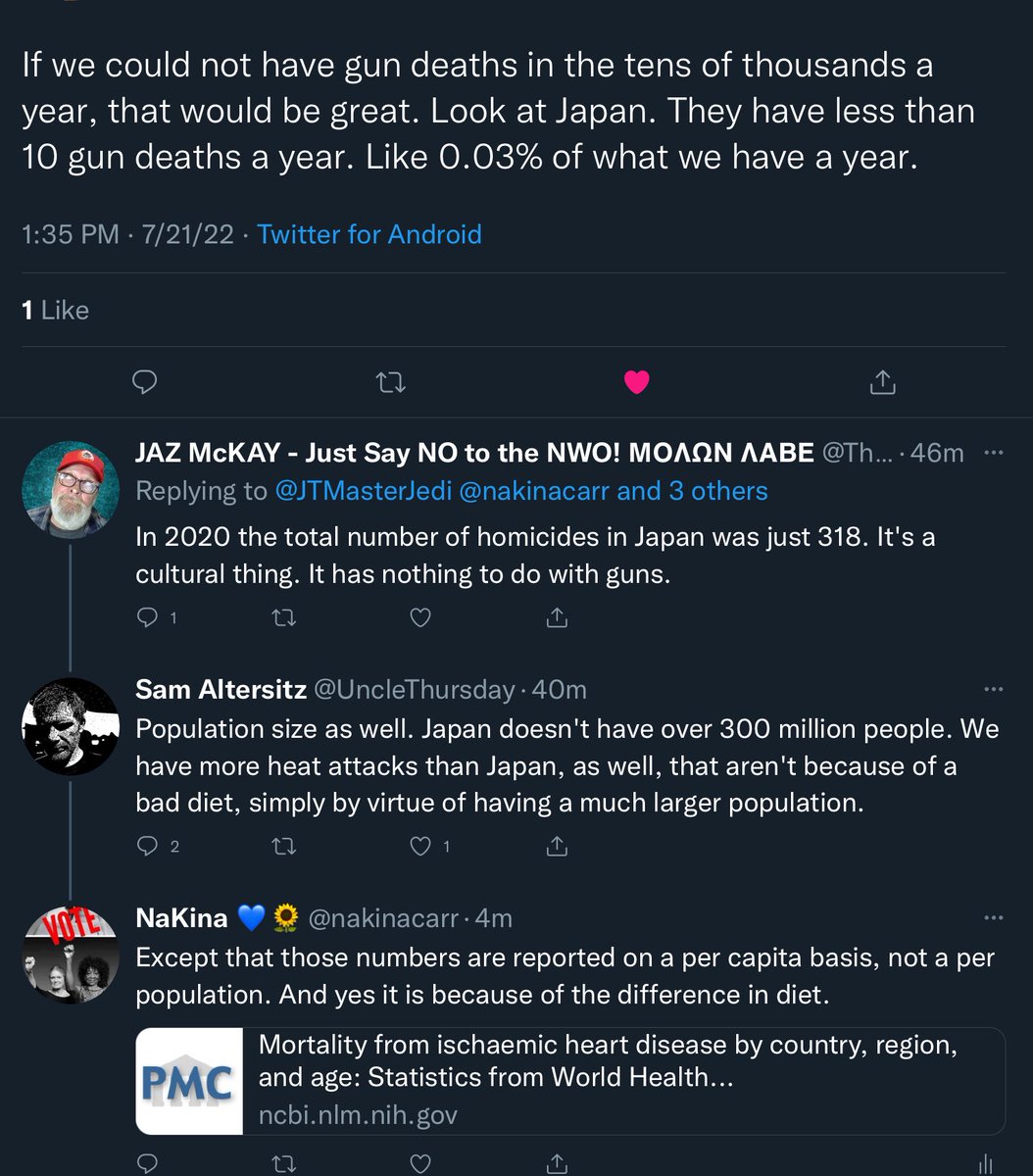This screenshot has height=1176, width=1033.
Task: View the 1 Like list
Action: tap(55, 311)
